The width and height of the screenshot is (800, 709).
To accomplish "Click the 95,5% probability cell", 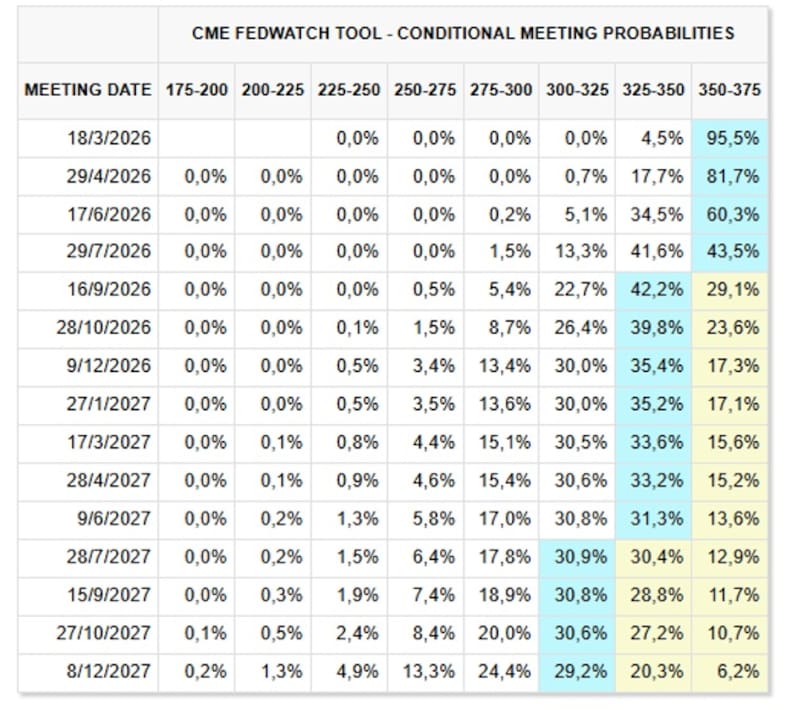I will tap(734, 139).
